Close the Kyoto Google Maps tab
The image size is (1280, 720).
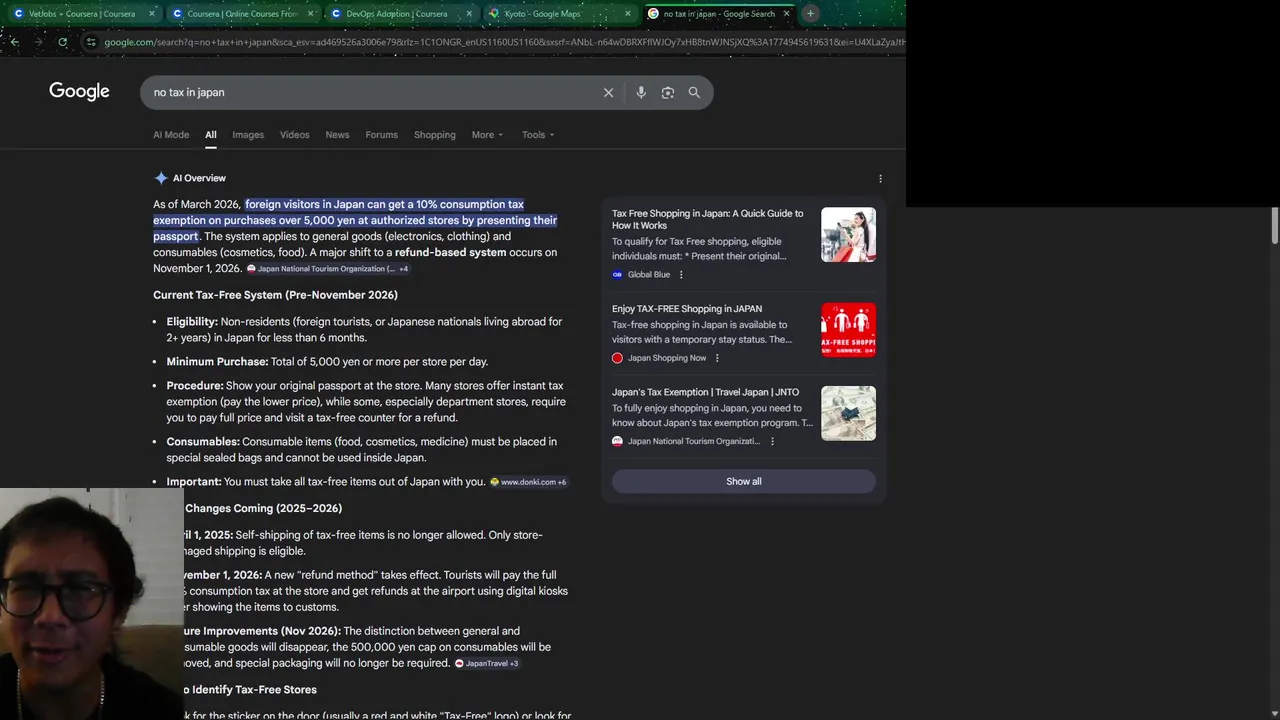point(628,14)
